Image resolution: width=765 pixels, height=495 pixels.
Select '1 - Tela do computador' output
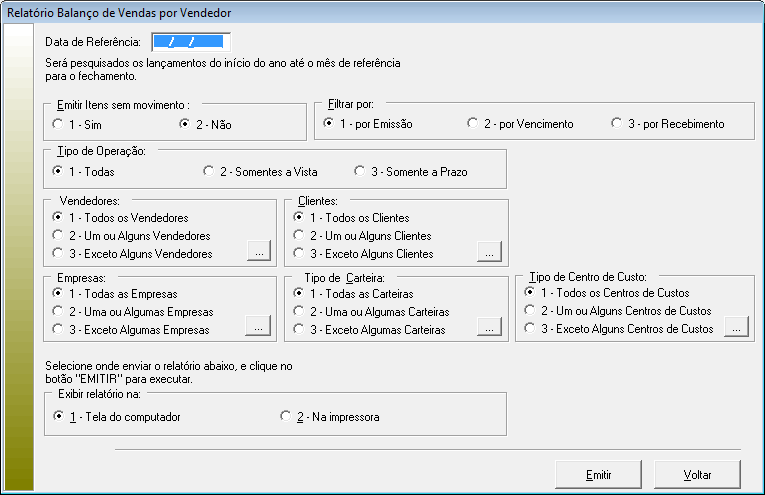click(x=58, y=416)
